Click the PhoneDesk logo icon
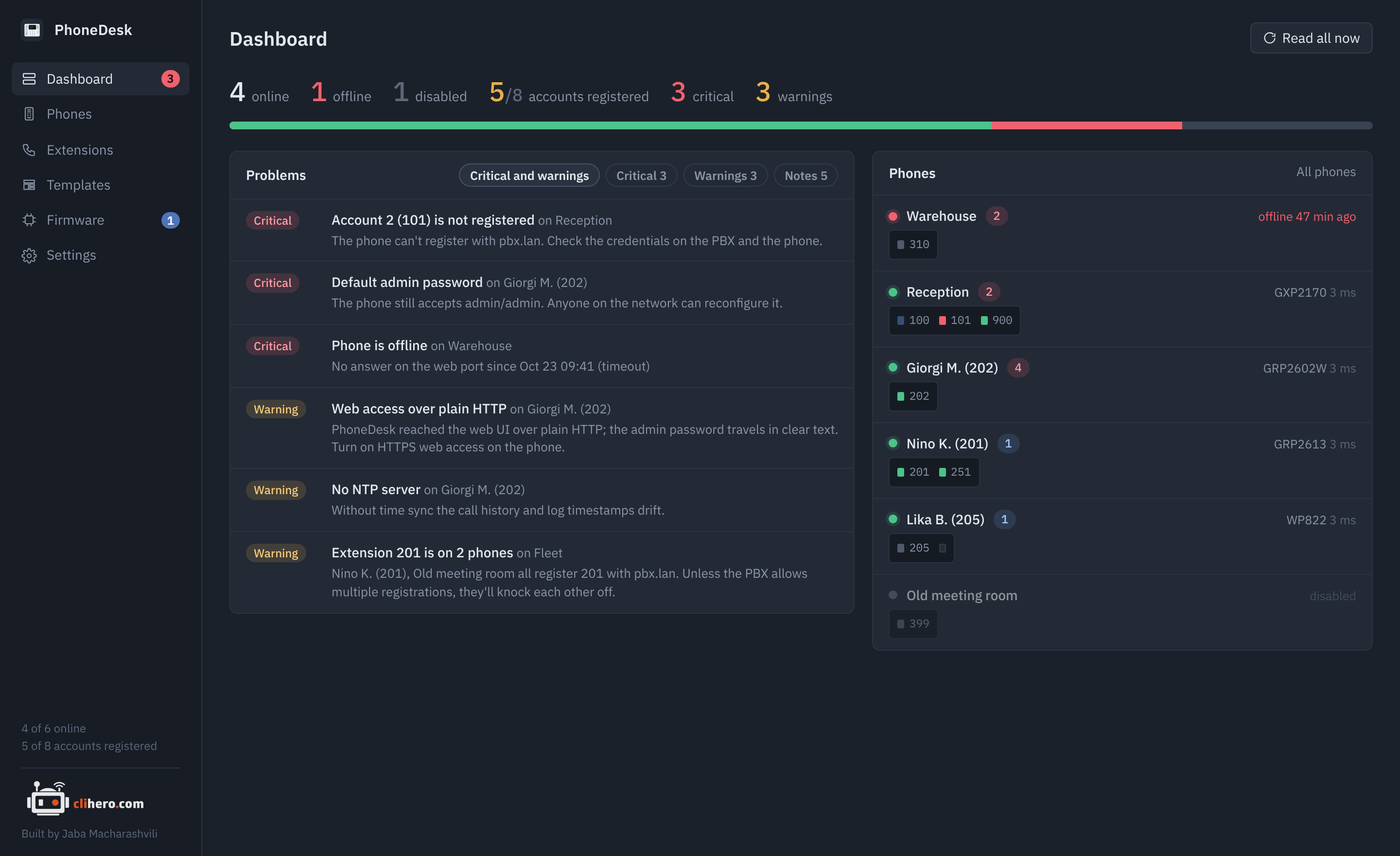 tap(32, 30)
